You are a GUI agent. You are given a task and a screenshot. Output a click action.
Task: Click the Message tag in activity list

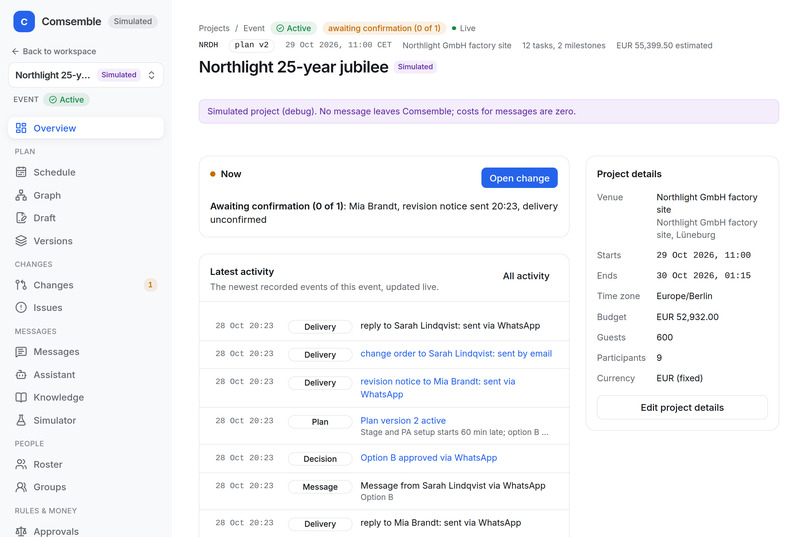coord(320,487)
